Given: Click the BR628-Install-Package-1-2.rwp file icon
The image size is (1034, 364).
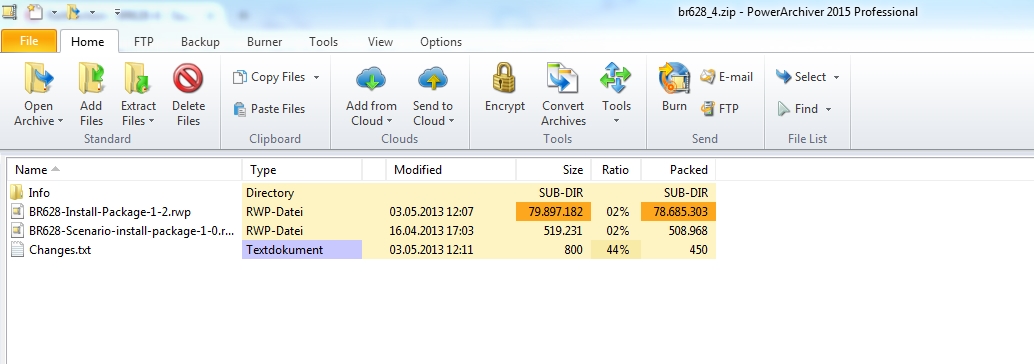Looking at the screenshot, I should pyautogui.click(x=17, y=212).
